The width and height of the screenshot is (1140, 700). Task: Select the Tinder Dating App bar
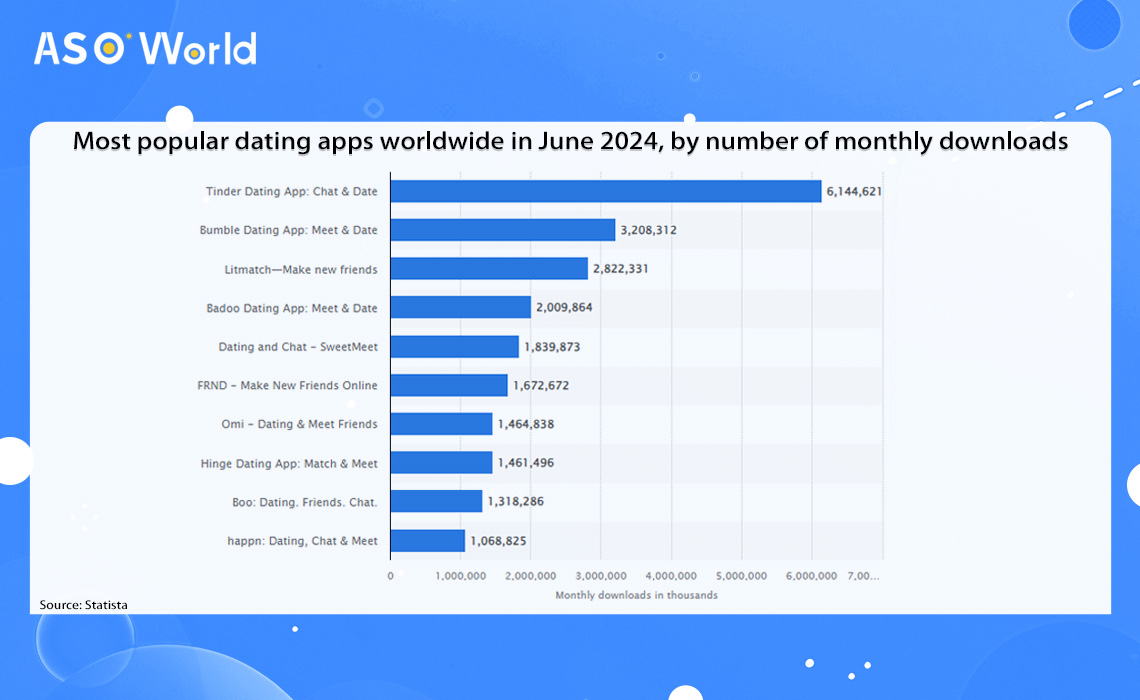click(x=606, y=191)
